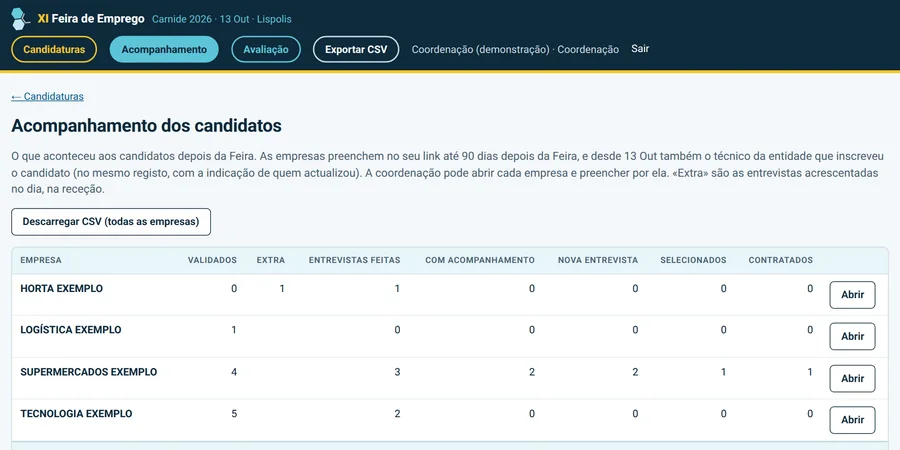Select the Acompanhamento tab

point(164,49)
